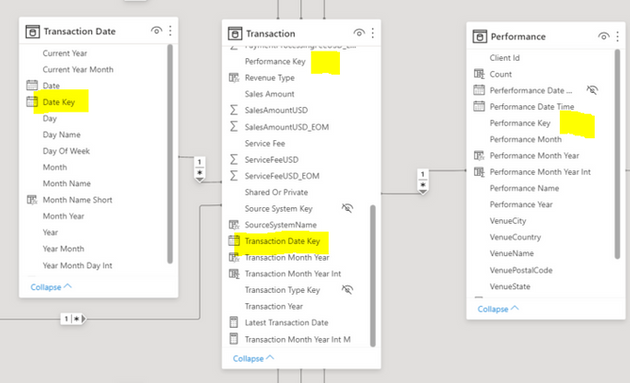Click the Transaction Date table header icon

click(x=33, y=31)
